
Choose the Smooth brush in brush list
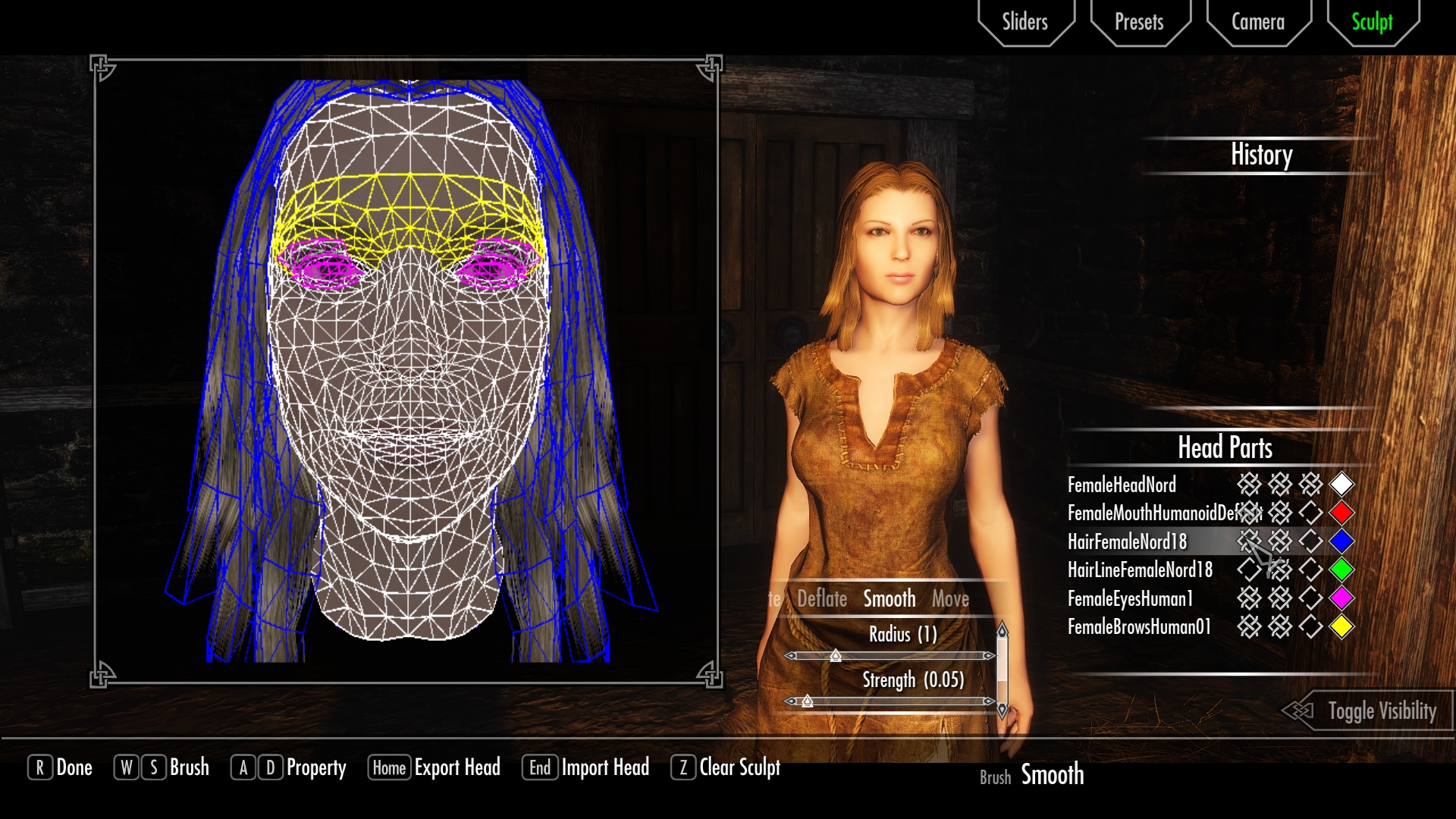pos(890,599)
